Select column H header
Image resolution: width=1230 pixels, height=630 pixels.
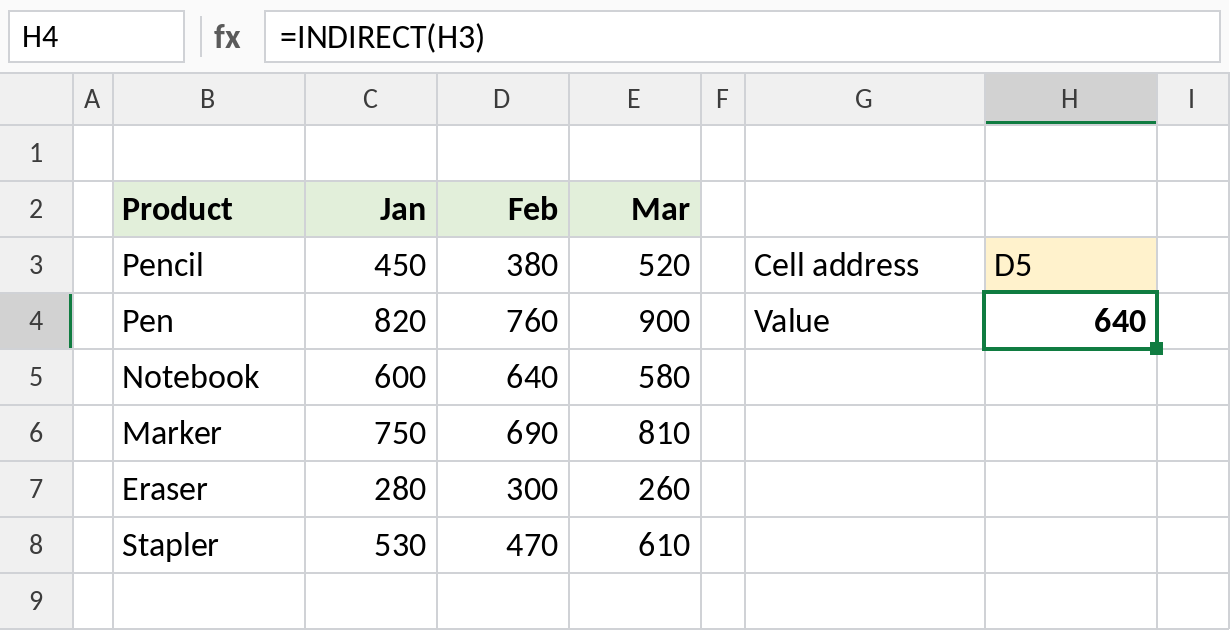[1071, 98]
